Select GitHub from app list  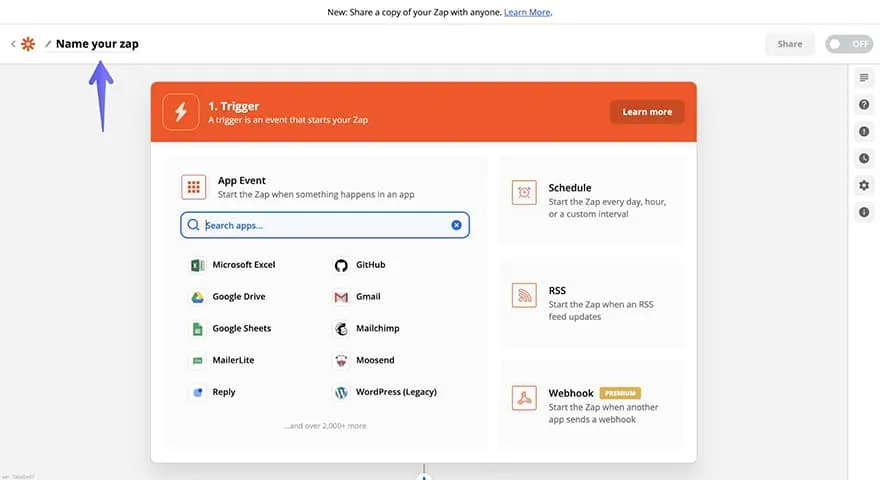coord(370,265)
